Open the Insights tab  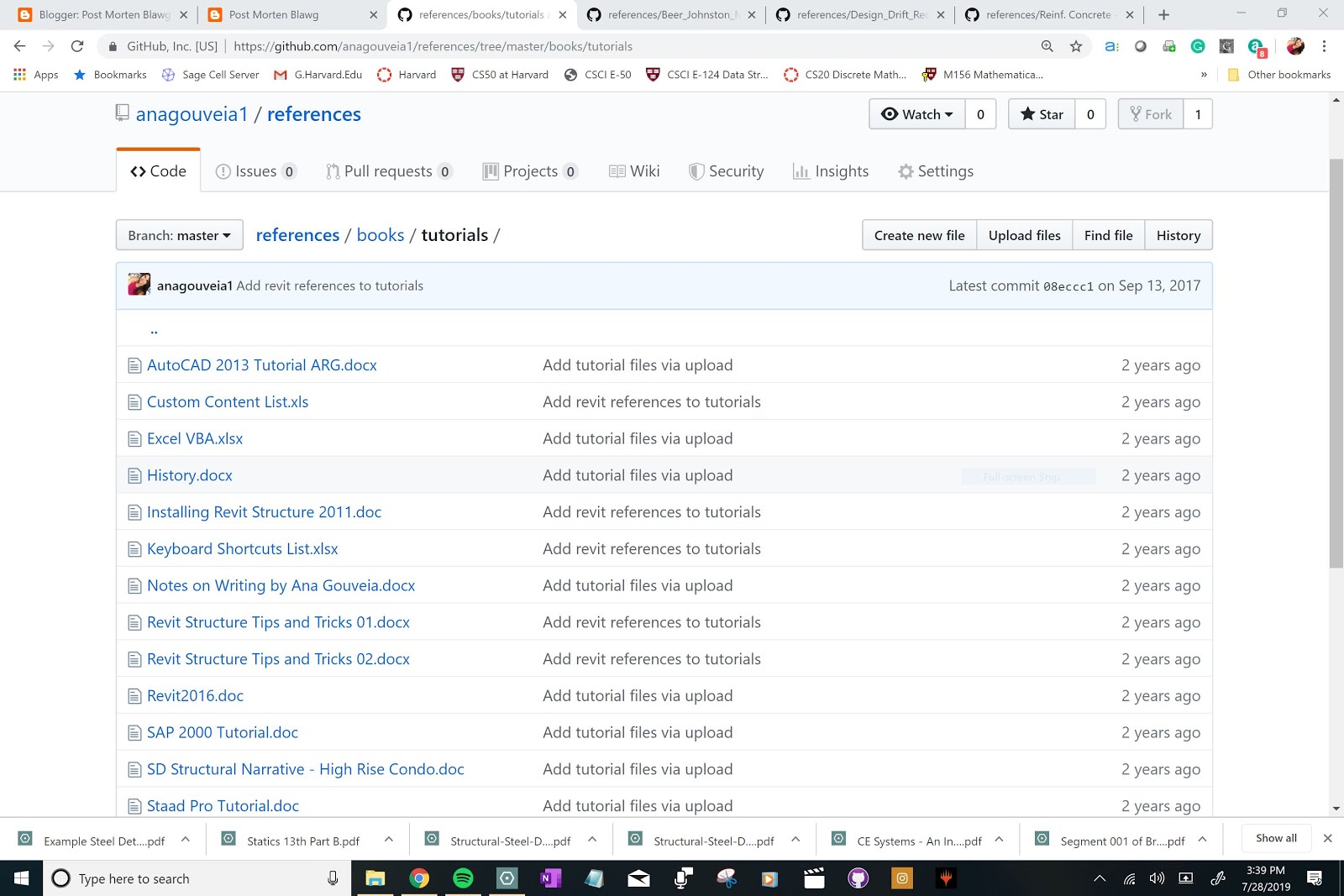click(831, 171)
